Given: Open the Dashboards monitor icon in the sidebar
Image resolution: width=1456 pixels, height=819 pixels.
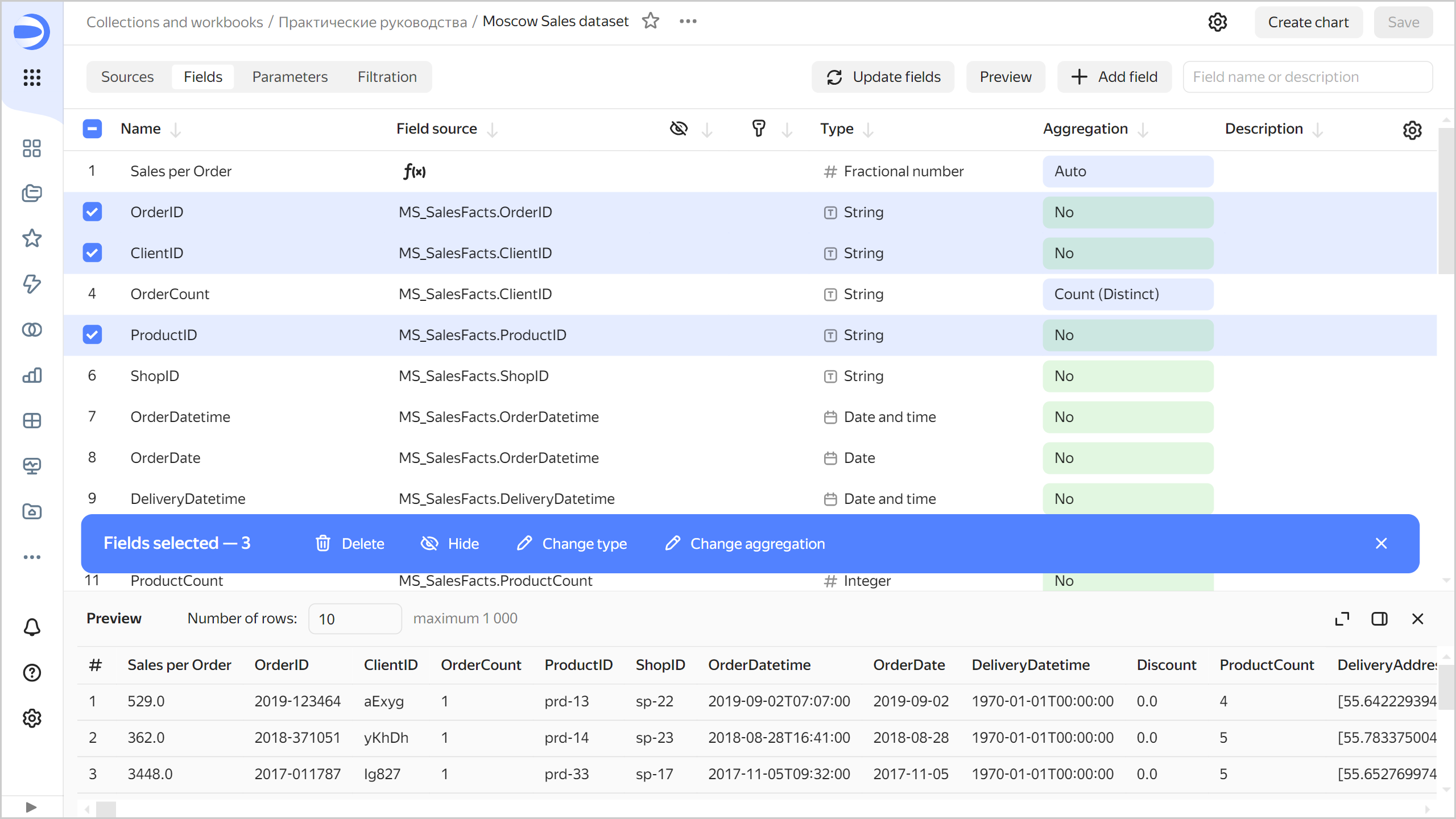Looking at the screenshot, I should 31,465.
